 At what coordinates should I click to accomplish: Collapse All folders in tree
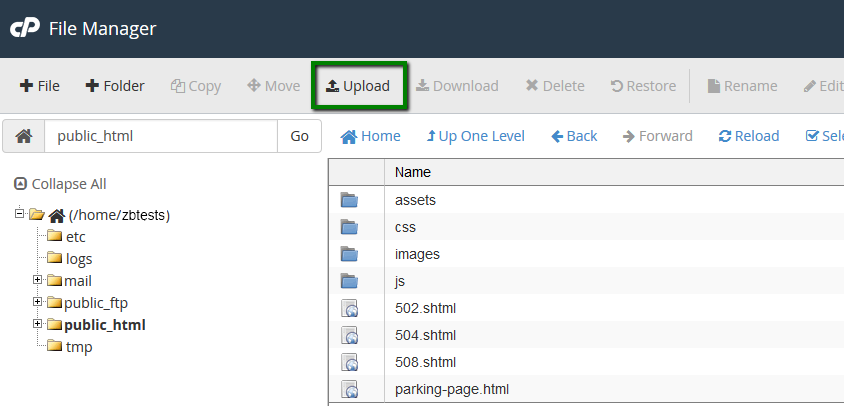60,184
